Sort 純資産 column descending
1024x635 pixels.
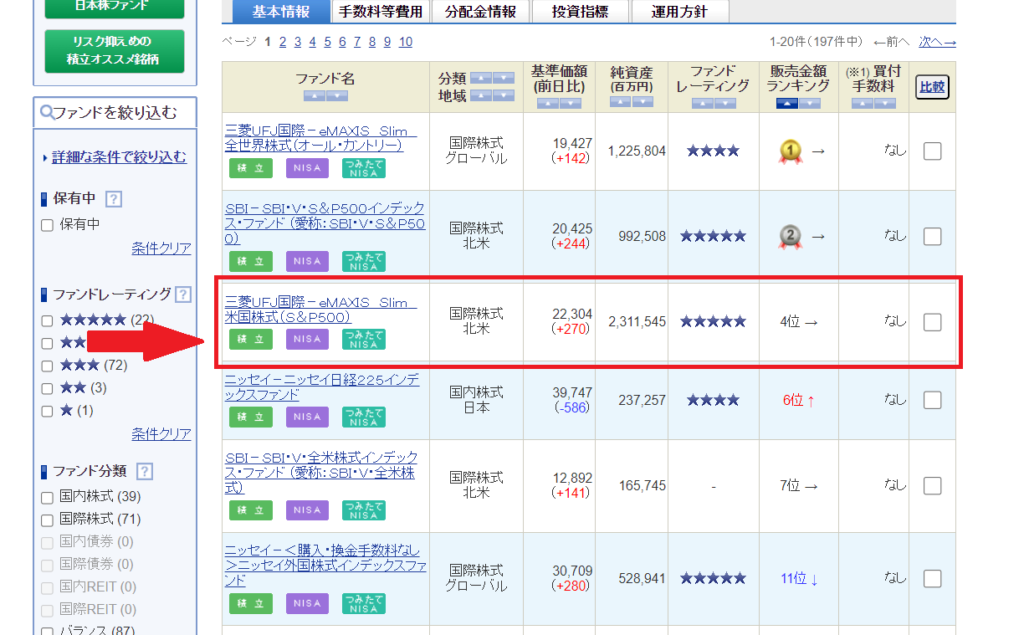coord(643,102)
